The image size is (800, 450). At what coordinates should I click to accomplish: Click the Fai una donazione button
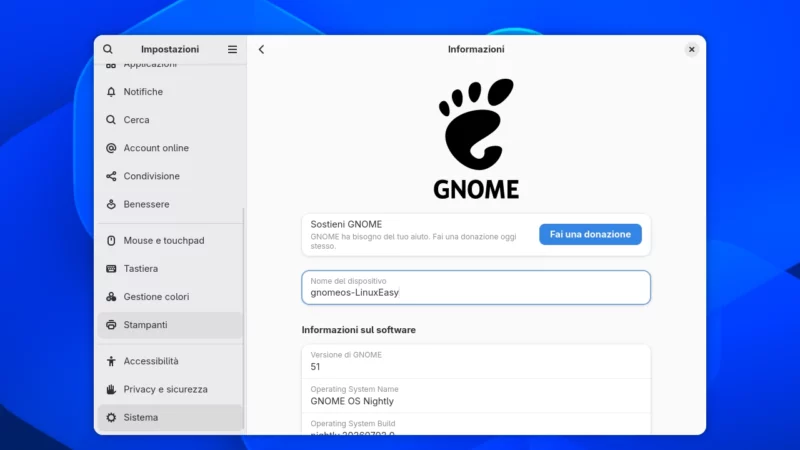590,234
